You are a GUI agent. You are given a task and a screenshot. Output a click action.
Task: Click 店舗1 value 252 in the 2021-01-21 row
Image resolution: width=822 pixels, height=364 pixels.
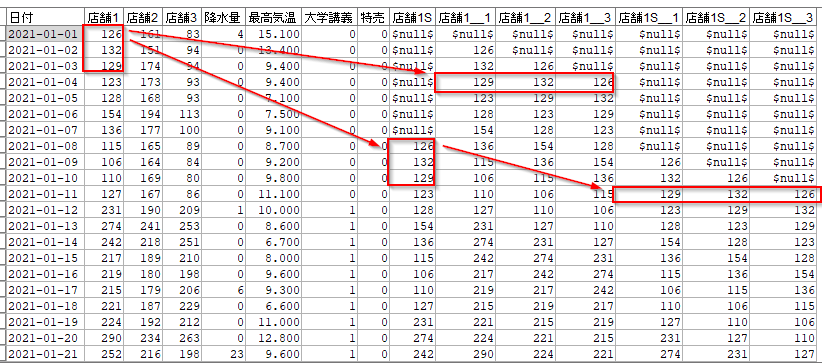(x=104, y=354)
